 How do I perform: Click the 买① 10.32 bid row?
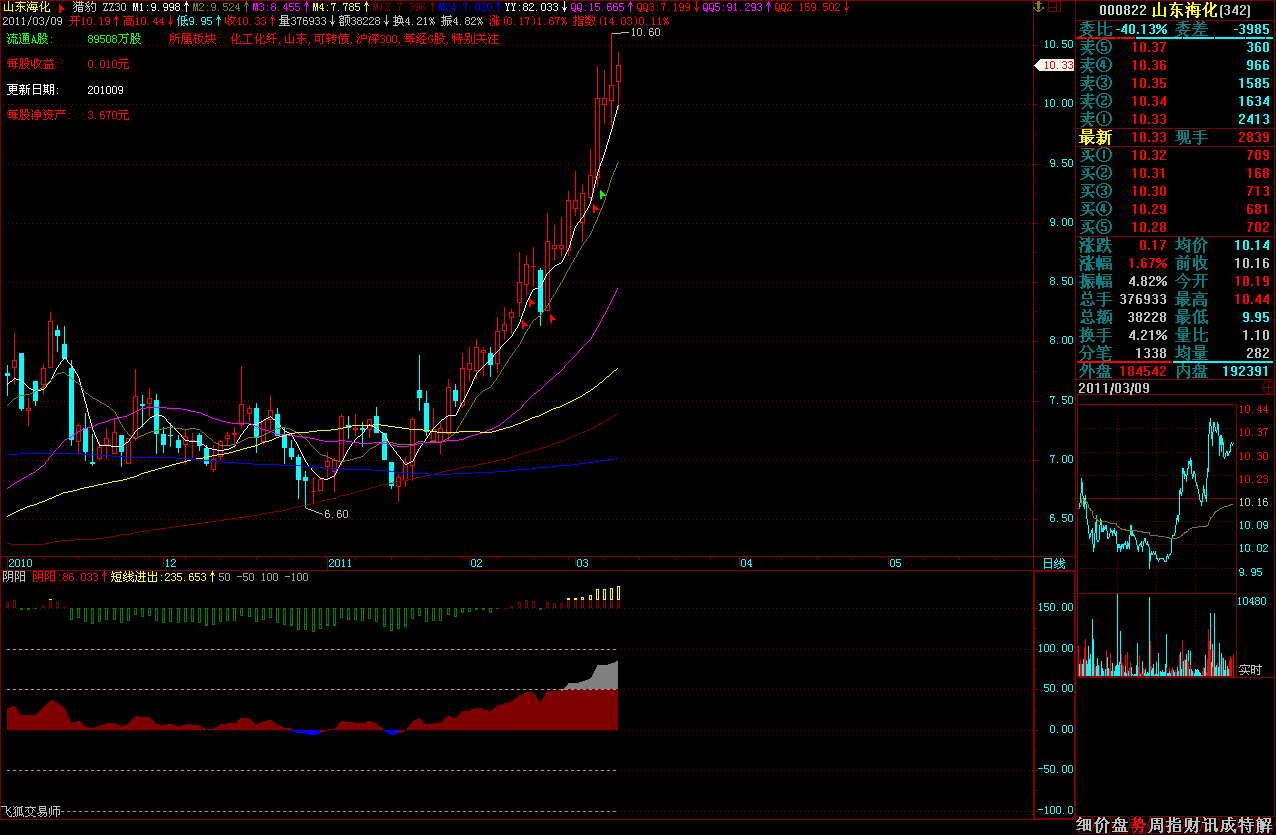point(1175,155)
